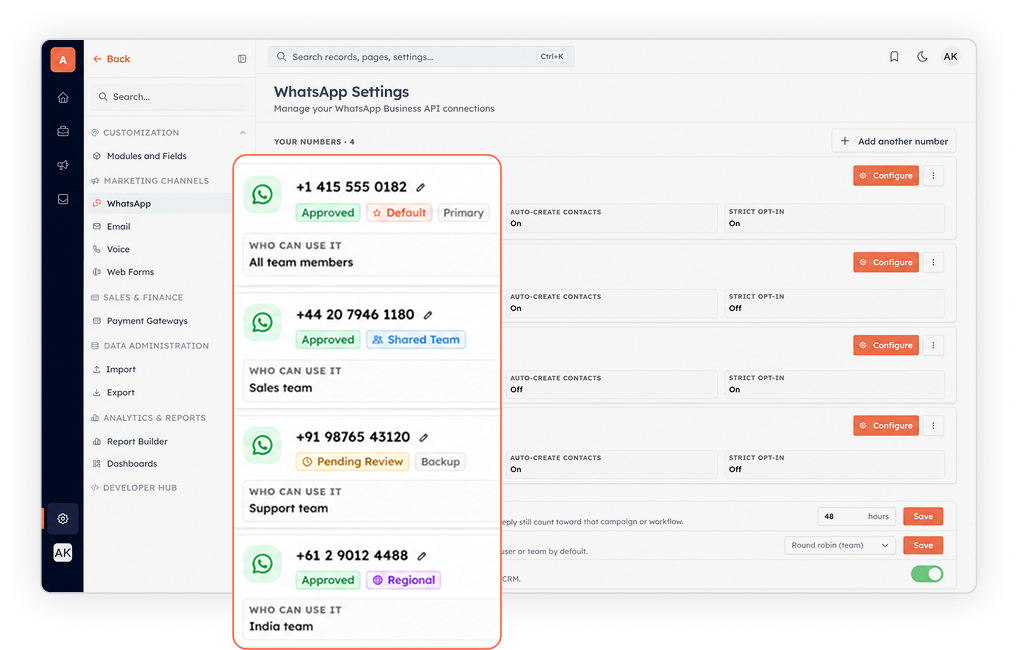Configure the third number

pos(886,345)
